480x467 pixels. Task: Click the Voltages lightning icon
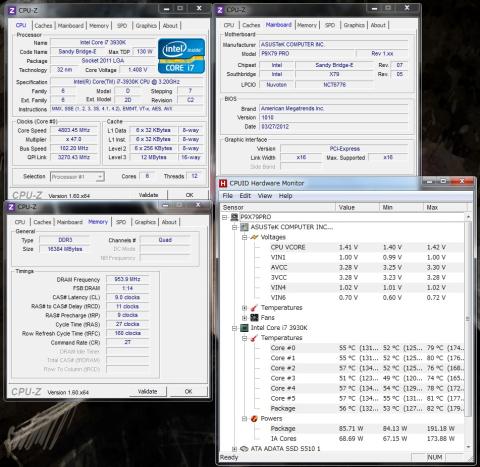254,237
